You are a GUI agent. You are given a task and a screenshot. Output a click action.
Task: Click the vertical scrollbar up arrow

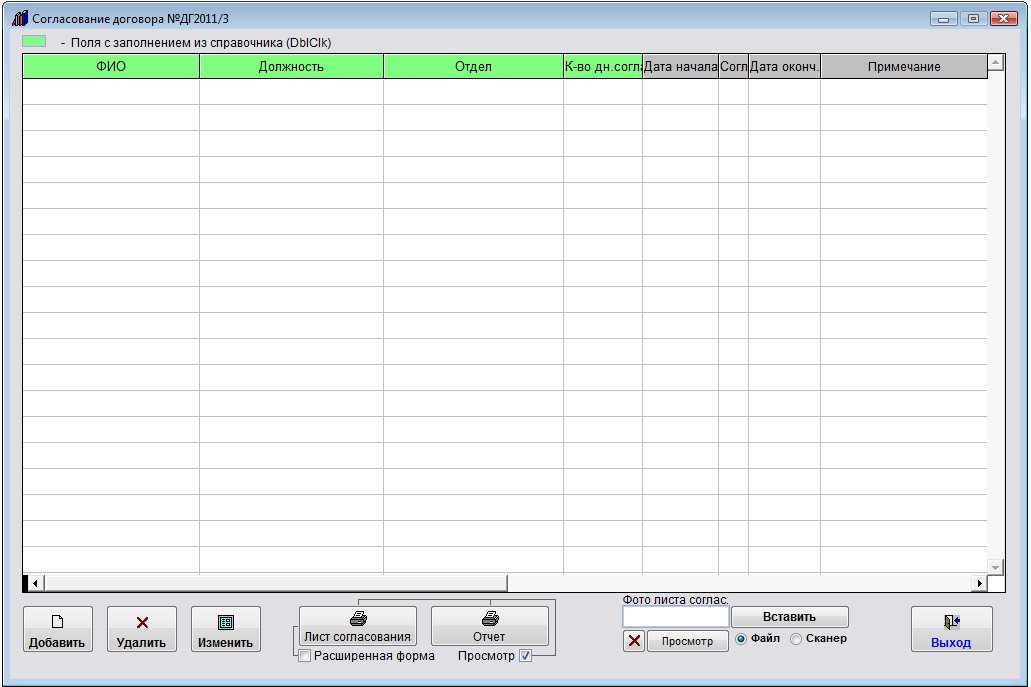pos(995,63)
